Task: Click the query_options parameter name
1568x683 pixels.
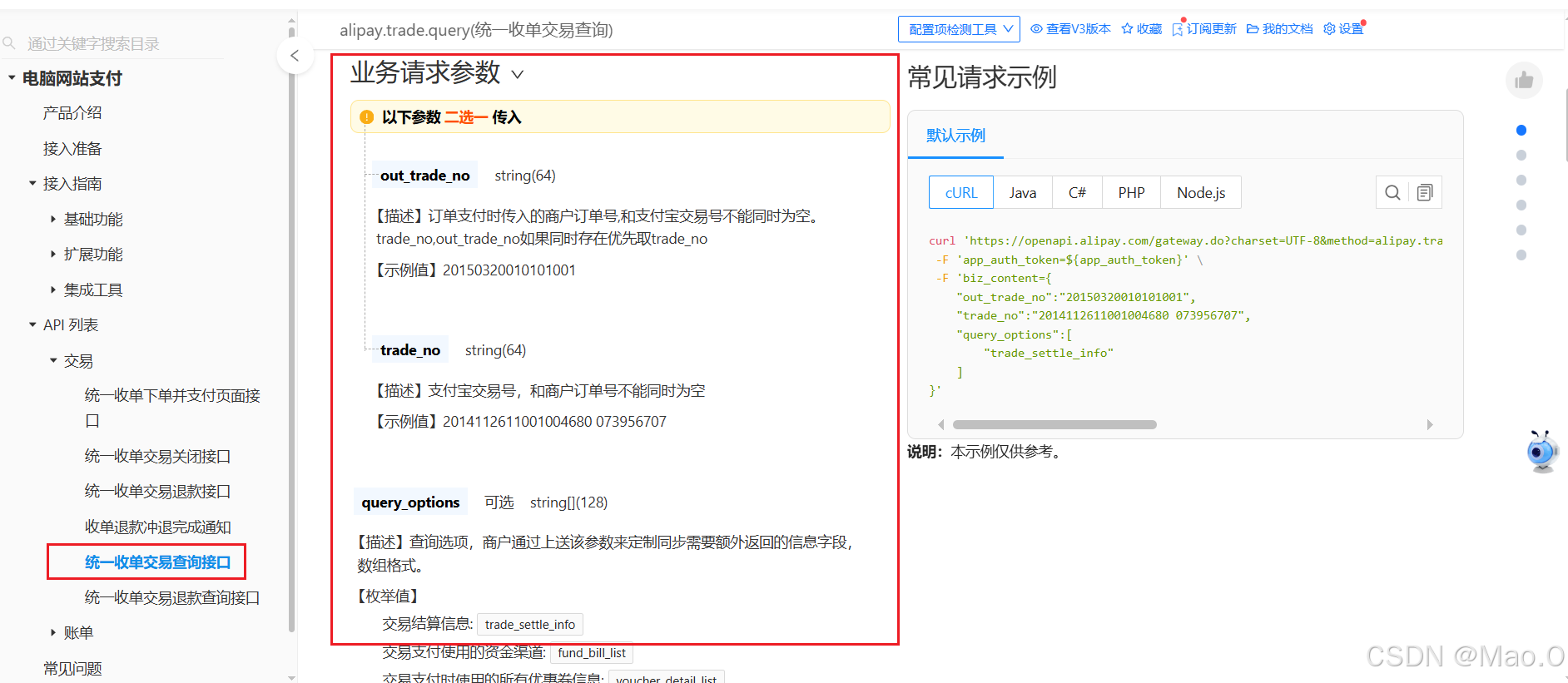Action: pos(410,502)
